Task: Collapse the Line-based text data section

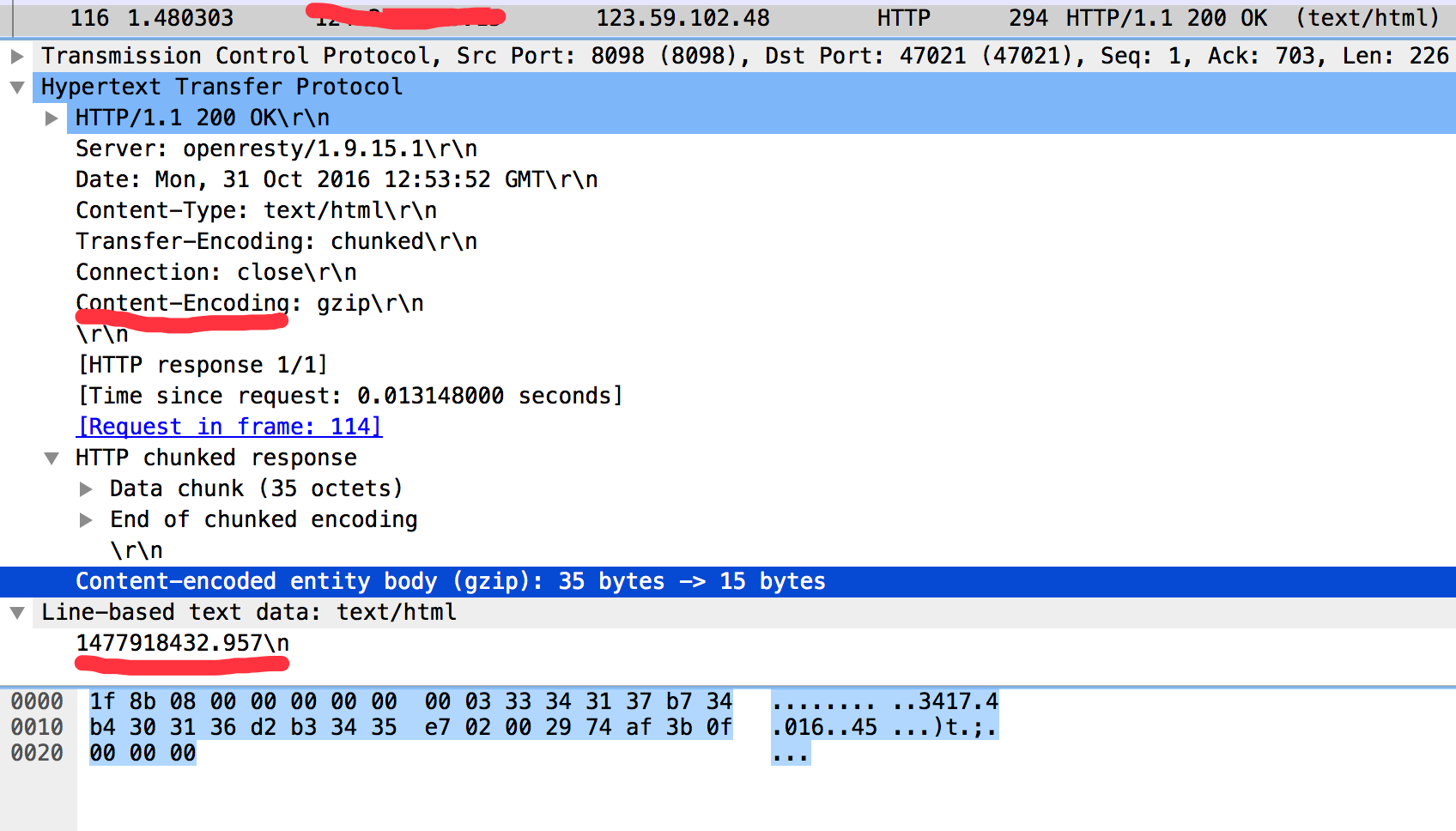Action: coord(17,613)
